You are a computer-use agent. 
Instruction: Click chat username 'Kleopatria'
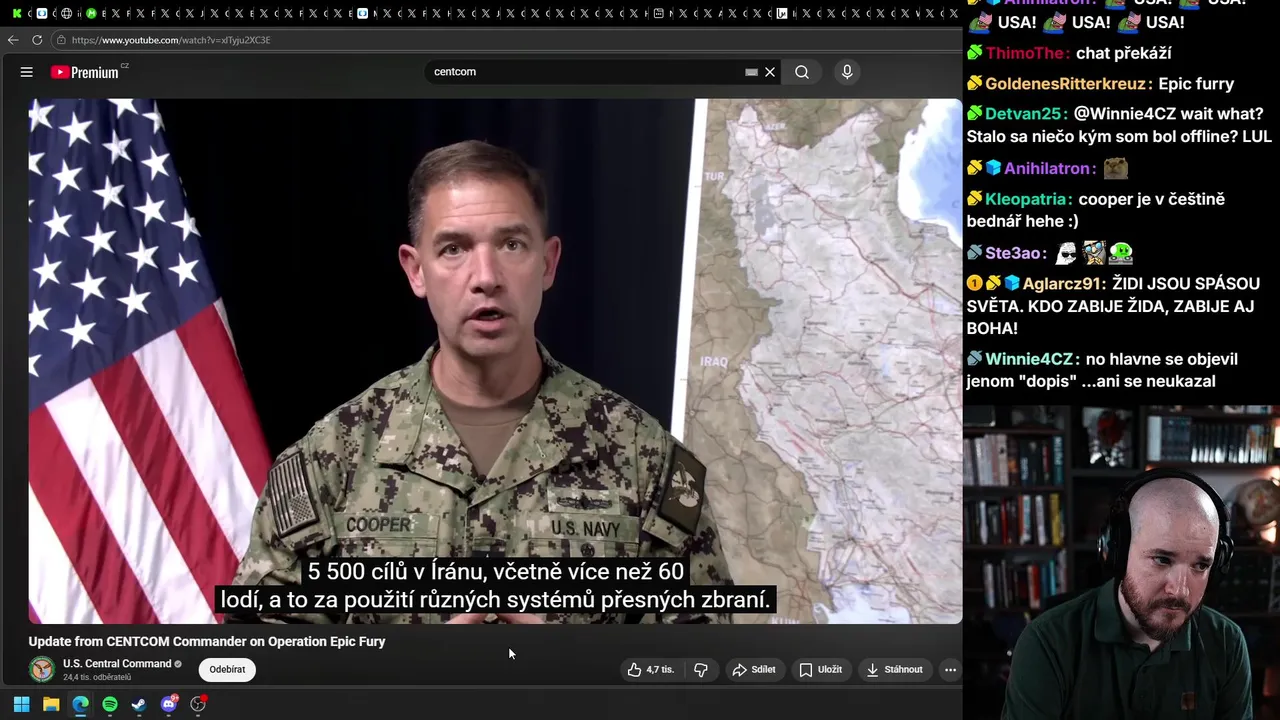tap(1026, 199)
